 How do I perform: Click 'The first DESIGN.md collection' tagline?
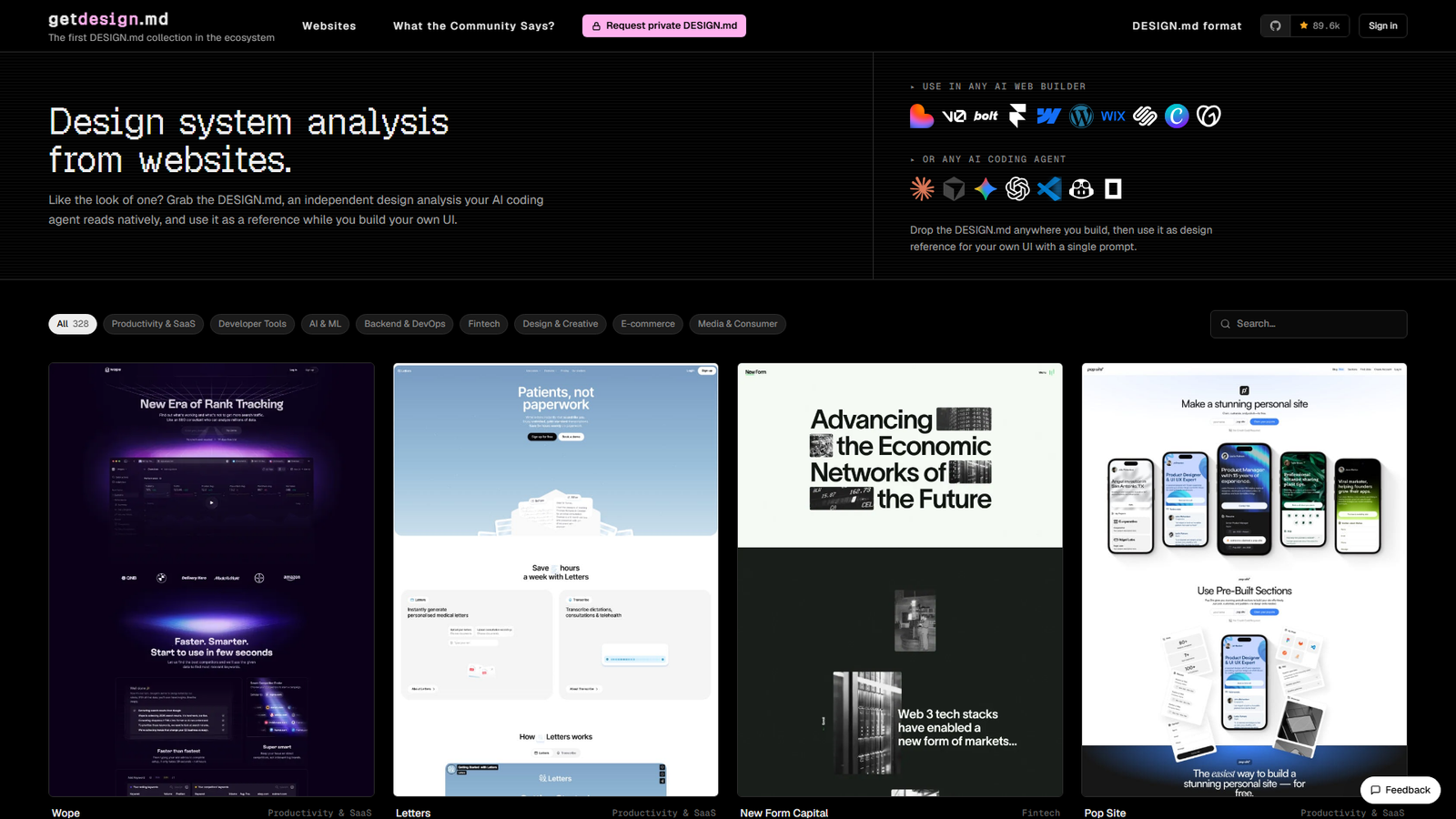[161, 37]
